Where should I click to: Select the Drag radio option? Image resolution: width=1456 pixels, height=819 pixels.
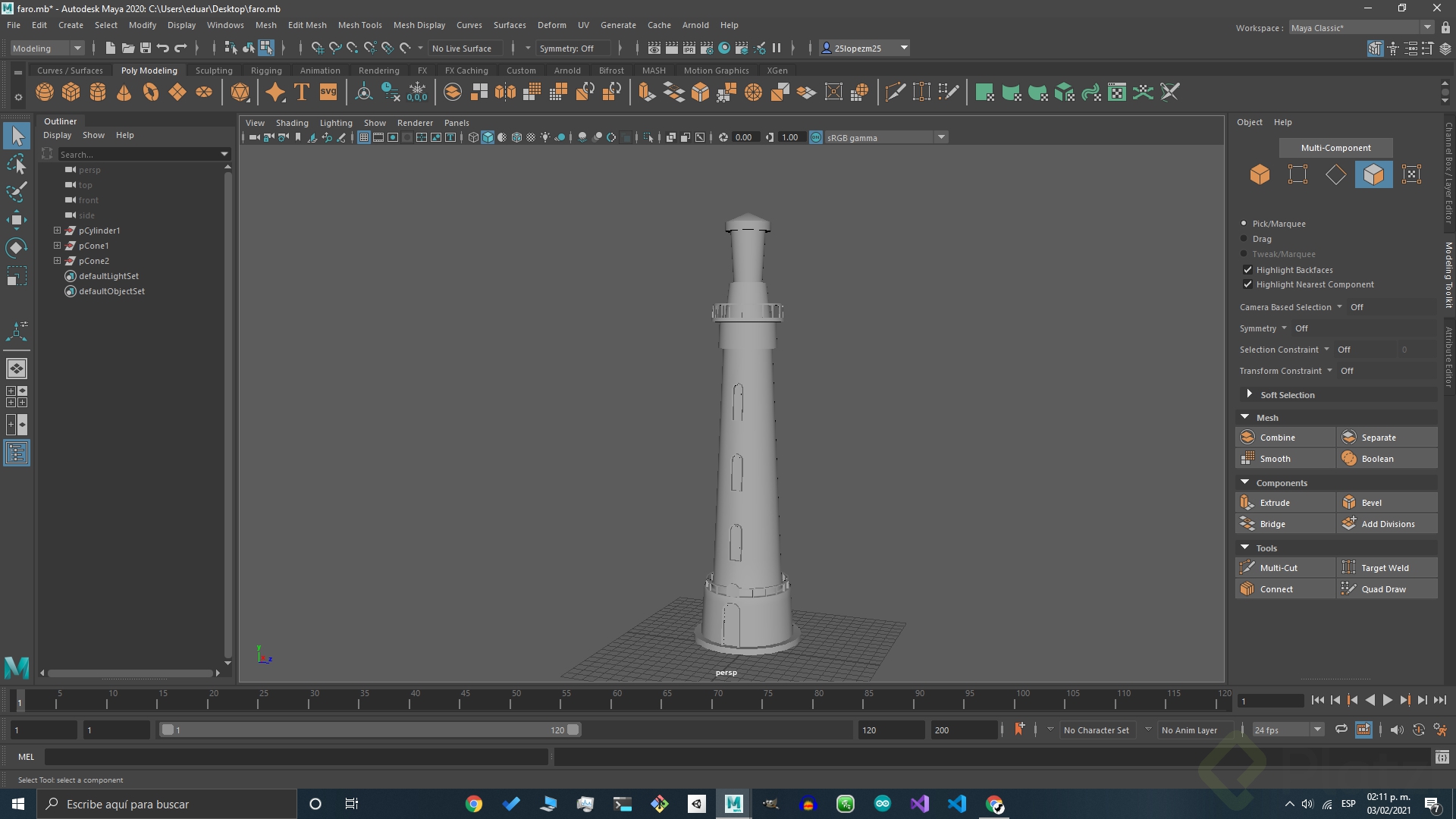click(1244, 239)
